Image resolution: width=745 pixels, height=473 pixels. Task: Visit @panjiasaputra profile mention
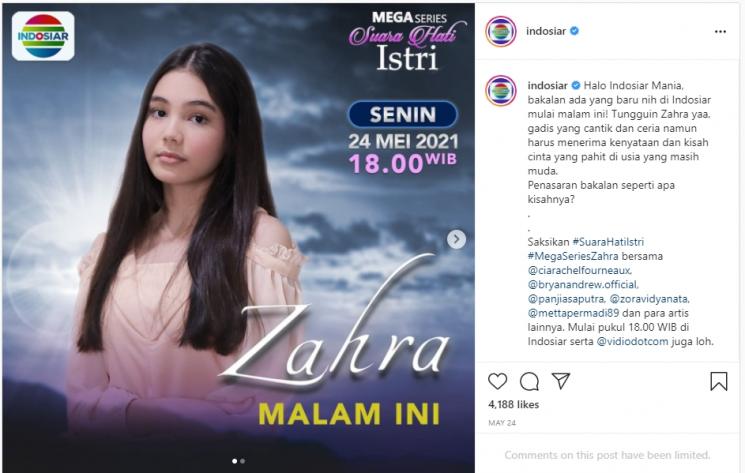[x=566, y=299]
